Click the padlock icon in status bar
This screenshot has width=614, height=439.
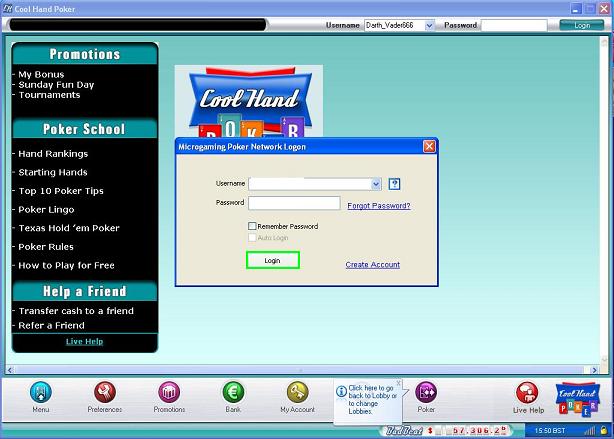coord(604,430)
